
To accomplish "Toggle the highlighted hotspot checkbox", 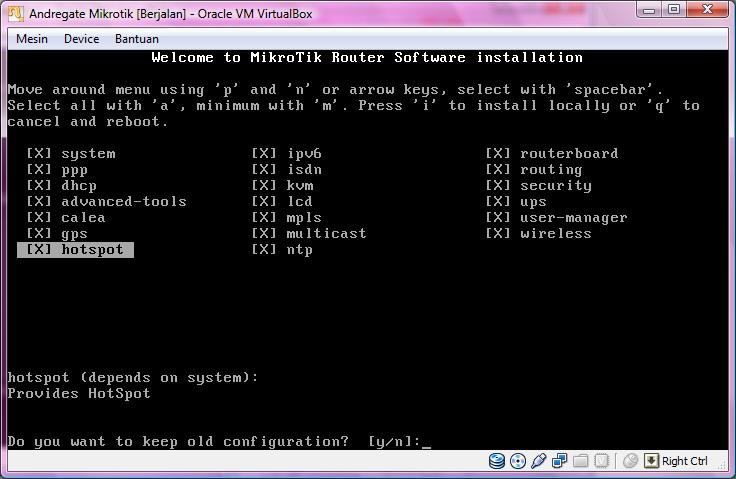I will click(39, 249).
